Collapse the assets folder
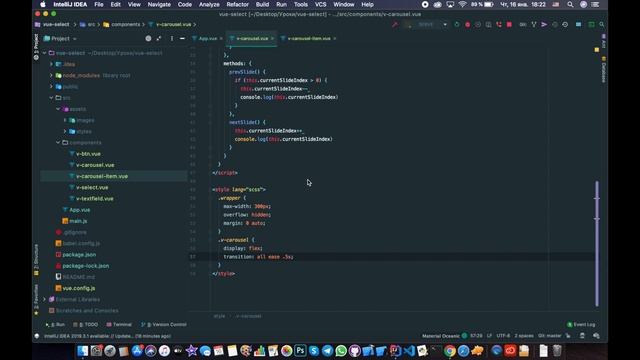The height and width of the screenshot is (360, 640). point(58,109)
